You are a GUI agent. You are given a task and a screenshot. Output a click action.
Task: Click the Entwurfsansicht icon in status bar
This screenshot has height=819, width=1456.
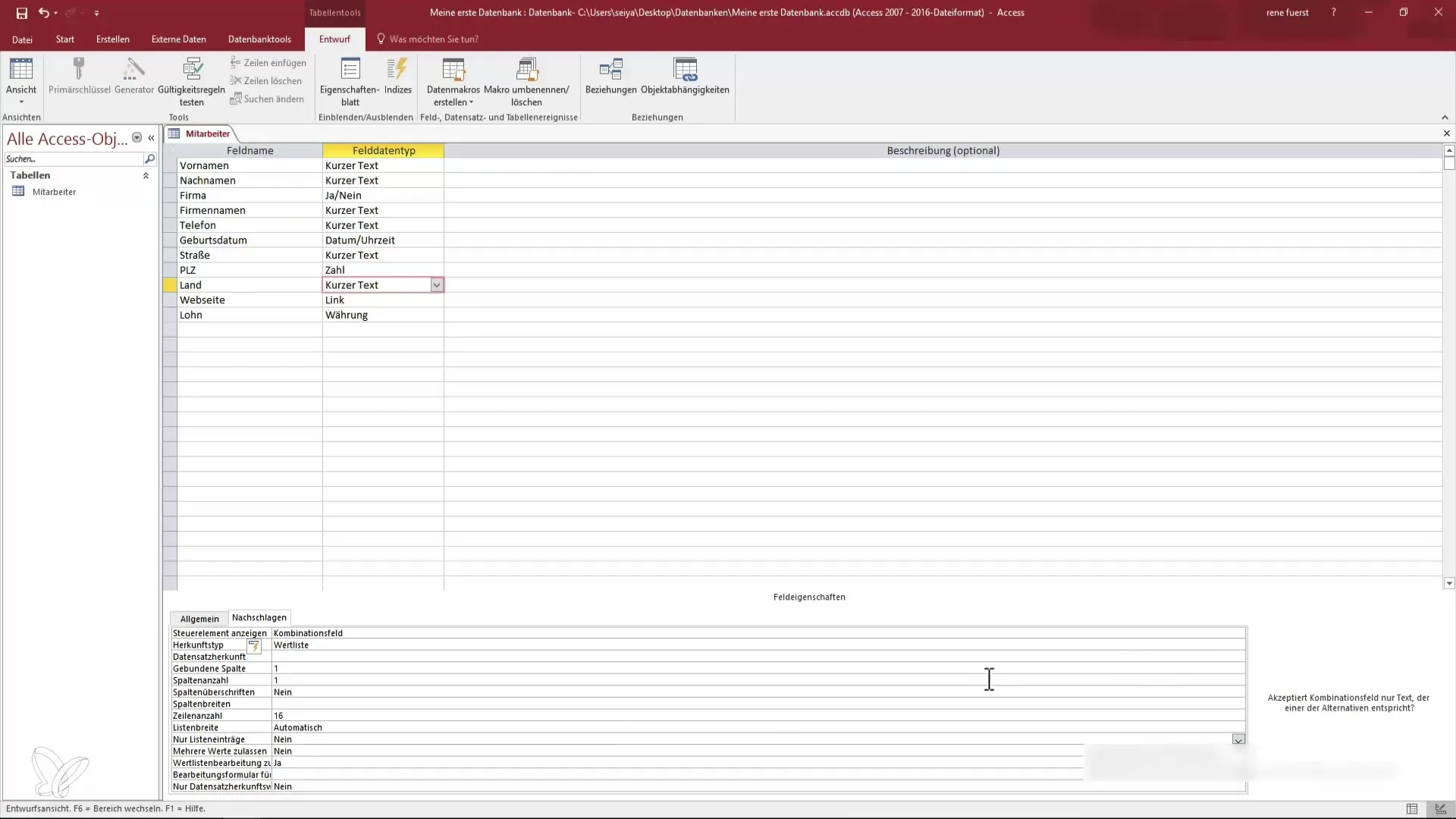[x=1440, y=809]
